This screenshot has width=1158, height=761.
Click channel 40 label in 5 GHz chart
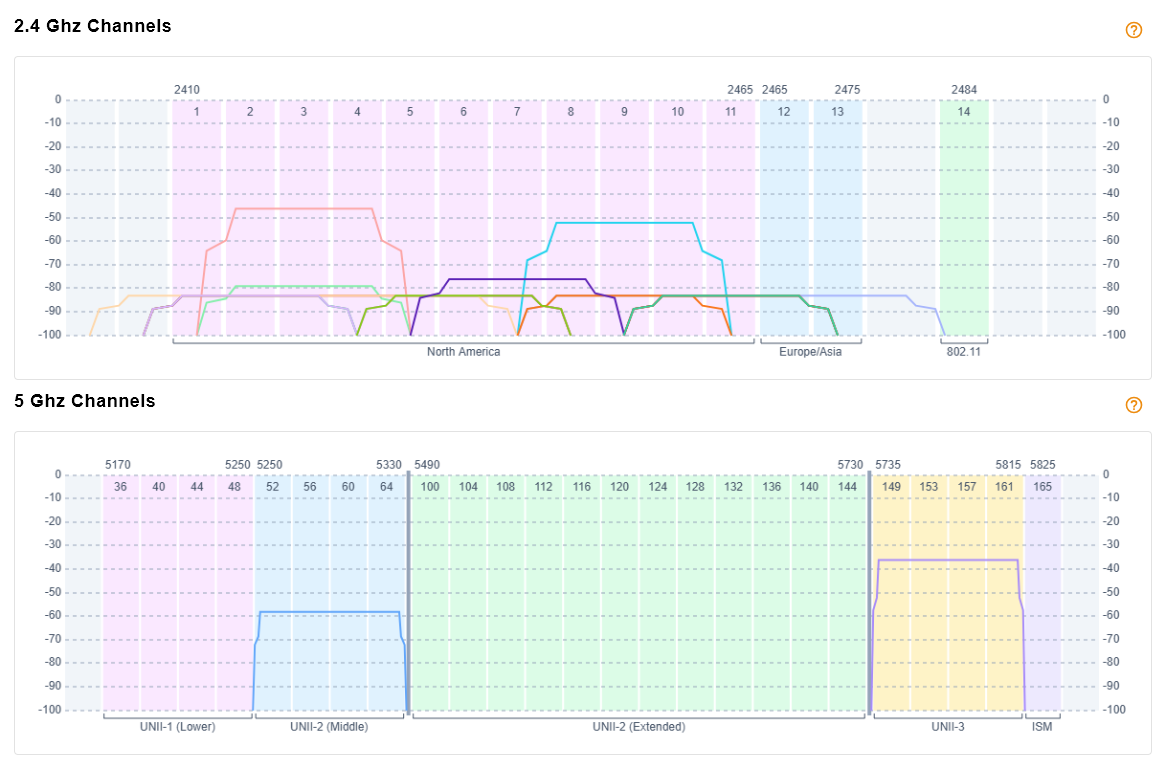159,487
